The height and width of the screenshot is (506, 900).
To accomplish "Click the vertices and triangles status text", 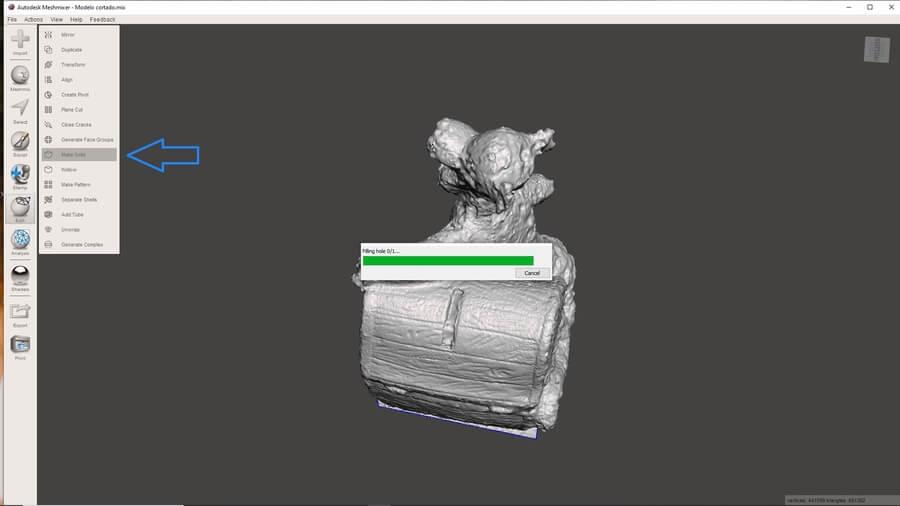I will [826, 501].
